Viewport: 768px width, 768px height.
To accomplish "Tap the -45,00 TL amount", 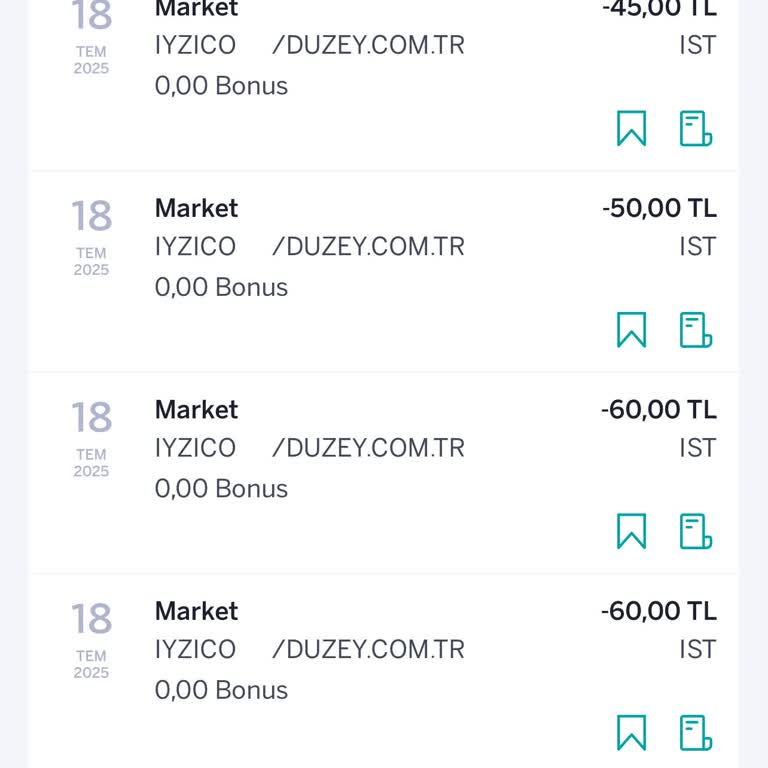I will pyautogui.click(x=659, y=10).
